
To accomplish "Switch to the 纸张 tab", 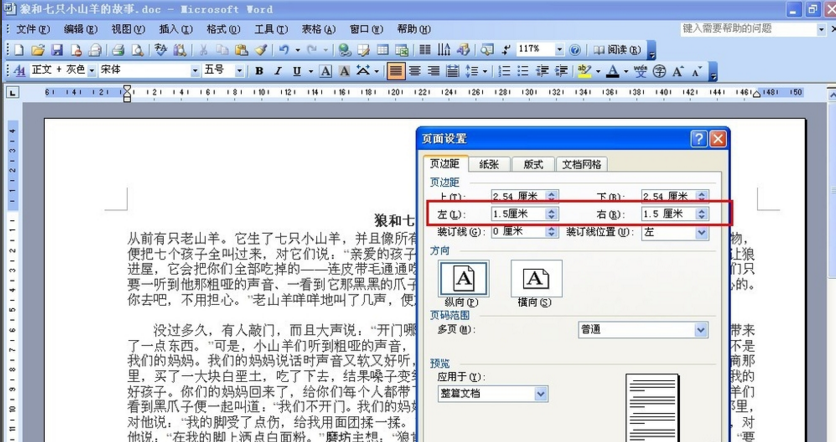I will point(489,164).
